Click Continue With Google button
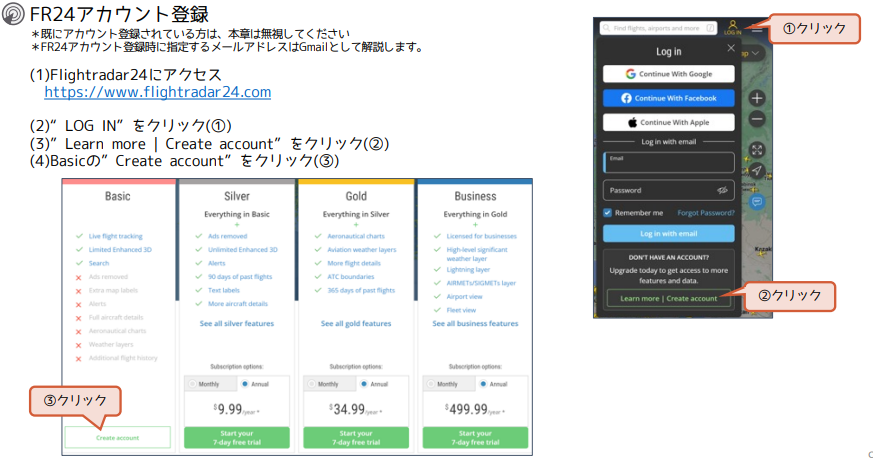The height and width of the screenshot is (459, 873). pyautogui.click(x=668, y=74)
